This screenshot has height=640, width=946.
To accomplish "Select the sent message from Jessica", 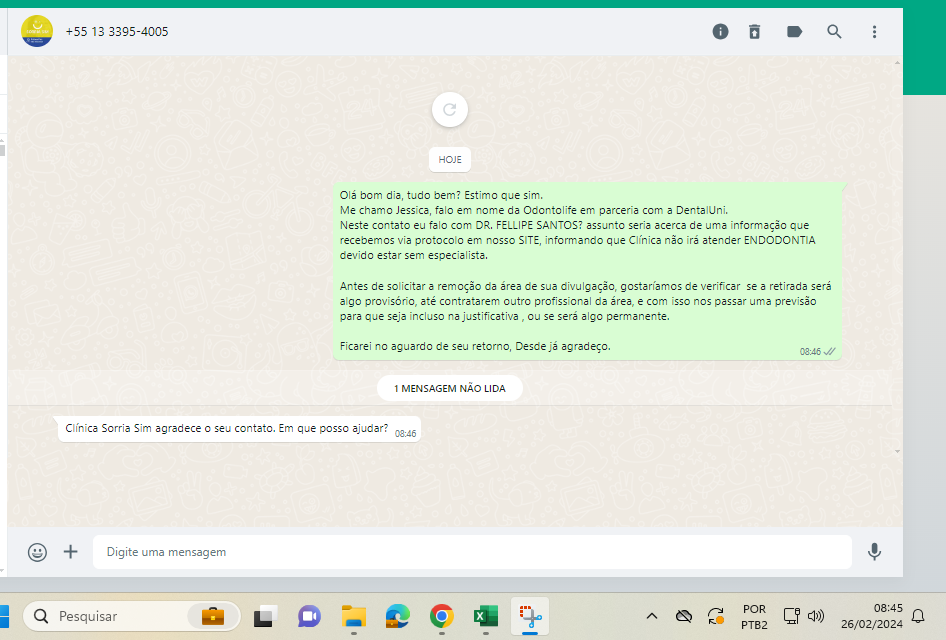I will 587,271.
